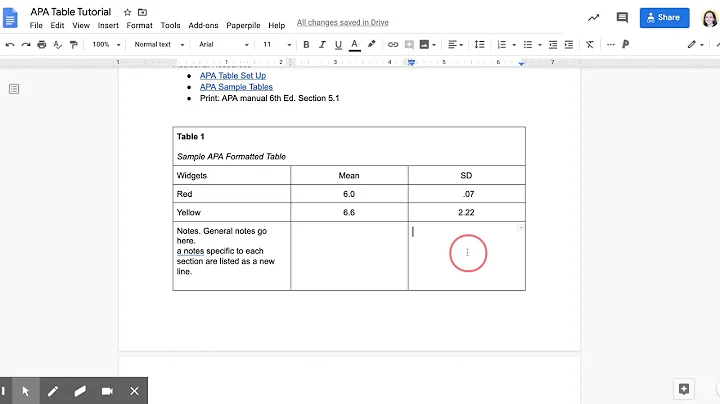This screenshot has height=404, width=720.
Task: Open the Help menu
Action: click(x=276, y=25)
